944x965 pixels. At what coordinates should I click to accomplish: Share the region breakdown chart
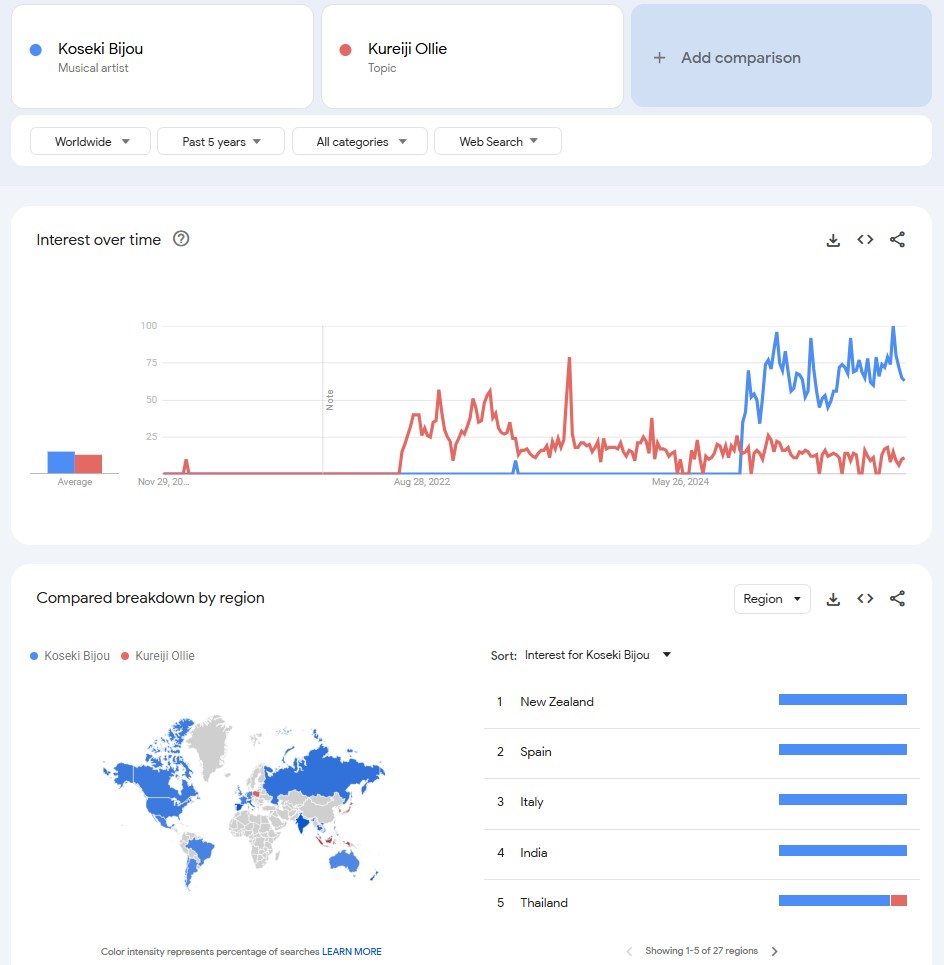tap(897, 599)
